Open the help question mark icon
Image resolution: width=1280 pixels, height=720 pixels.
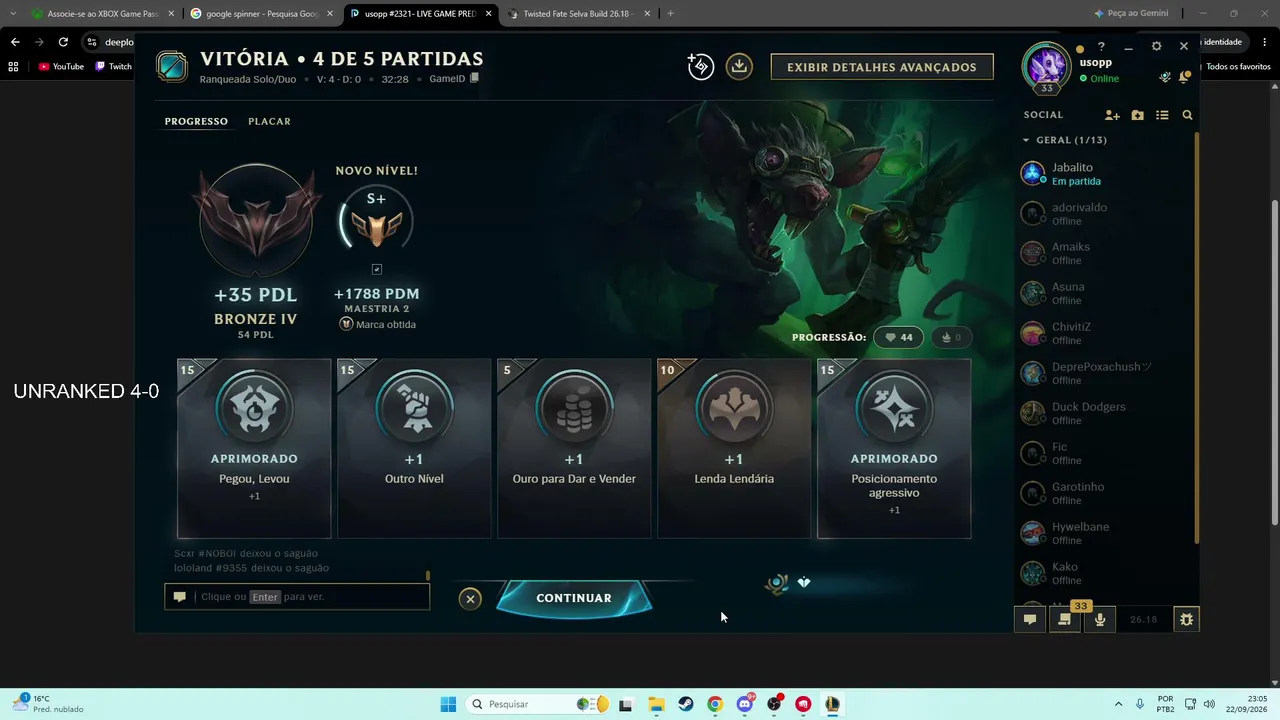click(1101, 47)
